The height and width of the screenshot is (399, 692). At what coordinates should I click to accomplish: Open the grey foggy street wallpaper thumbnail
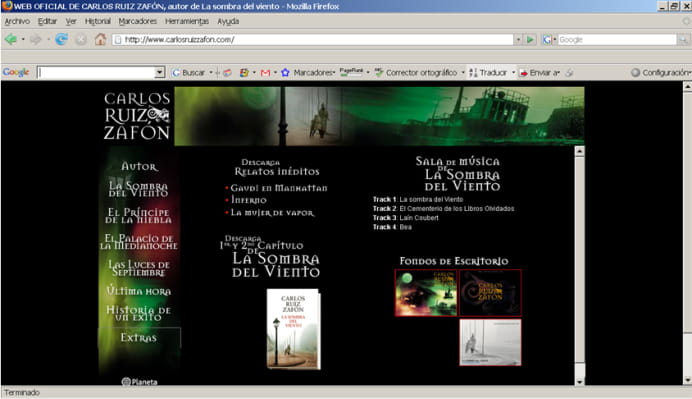[x=490, y=343]
